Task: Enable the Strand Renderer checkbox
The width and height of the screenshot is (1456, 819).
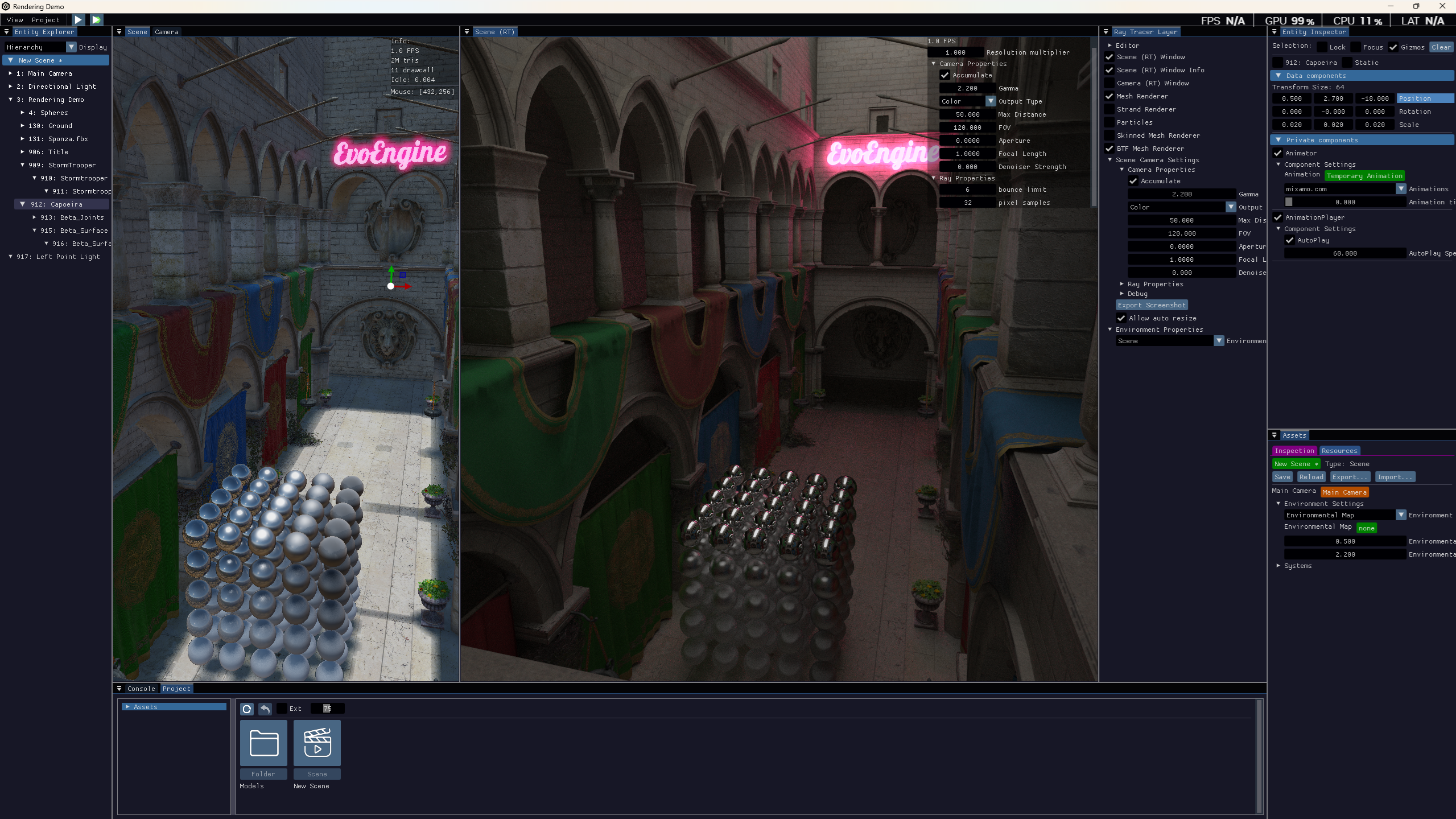Action: click(x=1109, y=109)
